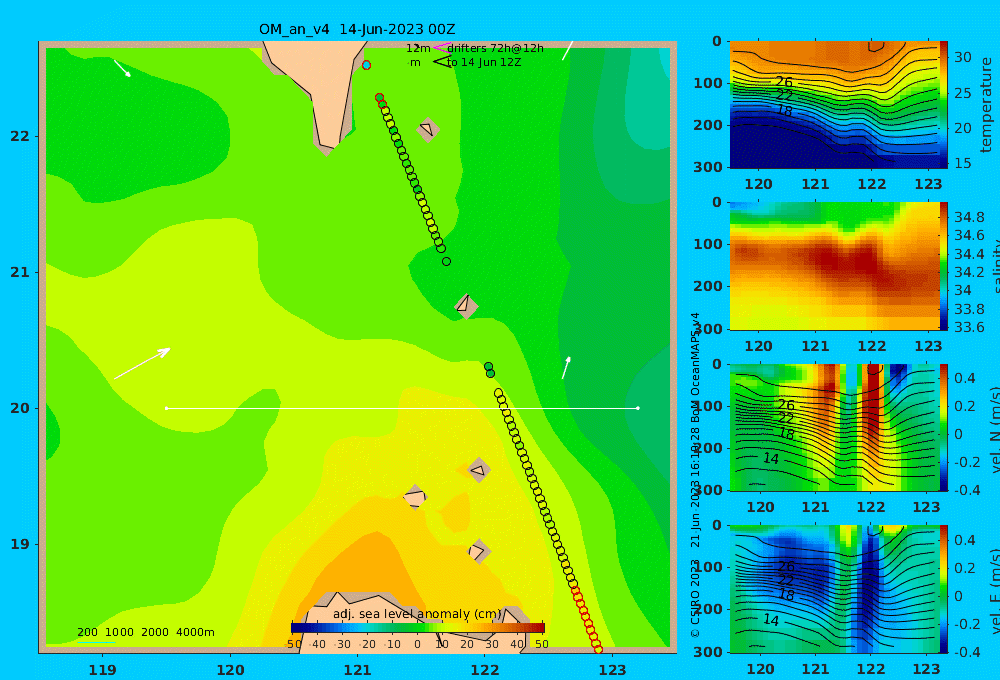Click the longitude label 119 on the main map
Viewport: 1000px width, 680px height.
(103, 670)
